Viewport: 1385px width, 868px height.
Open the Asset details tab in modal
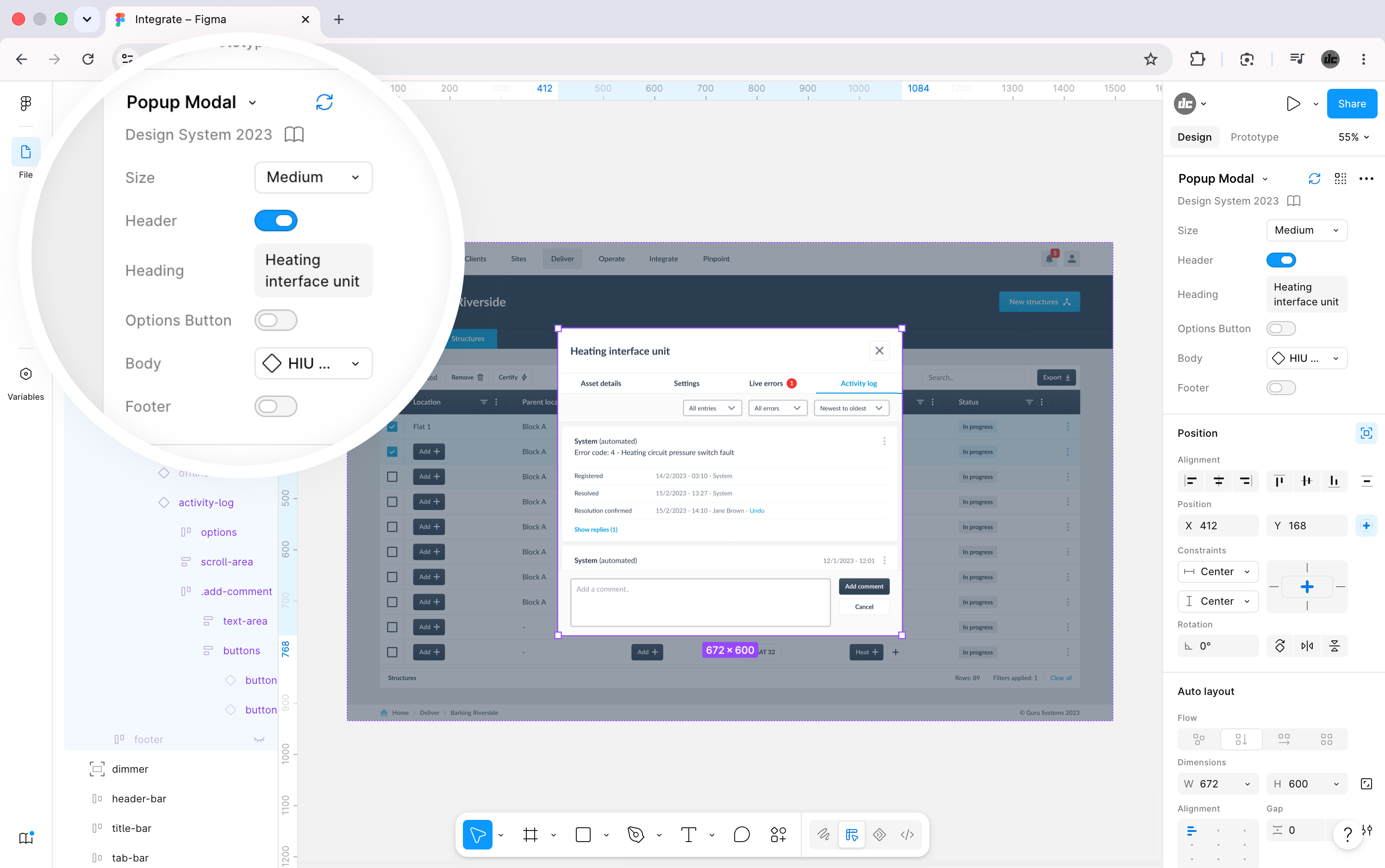click(x=601, y=384)
